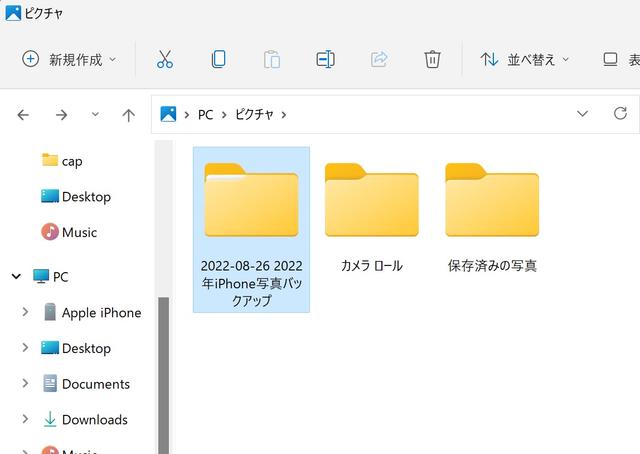640x454 pixels.
Task: Expand the Apple iPhone tree node
Action: coord(25,312)
